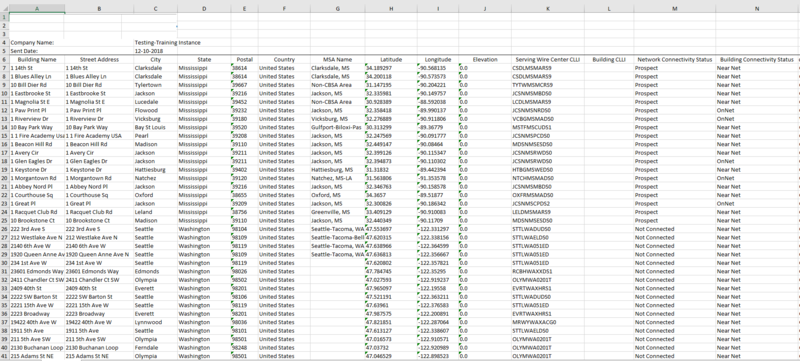
Task: Click the Network Connectivity Status header
Action: 674,60
